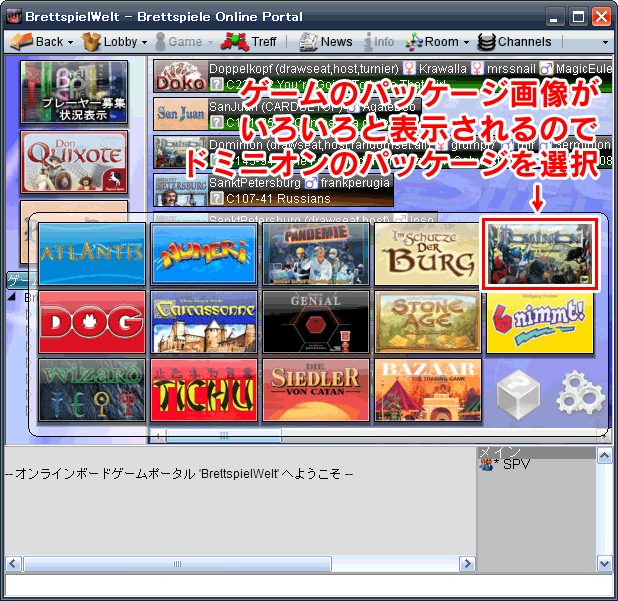Select the Tichu game tile
618x601 pixels.
[x=204, y=390]
